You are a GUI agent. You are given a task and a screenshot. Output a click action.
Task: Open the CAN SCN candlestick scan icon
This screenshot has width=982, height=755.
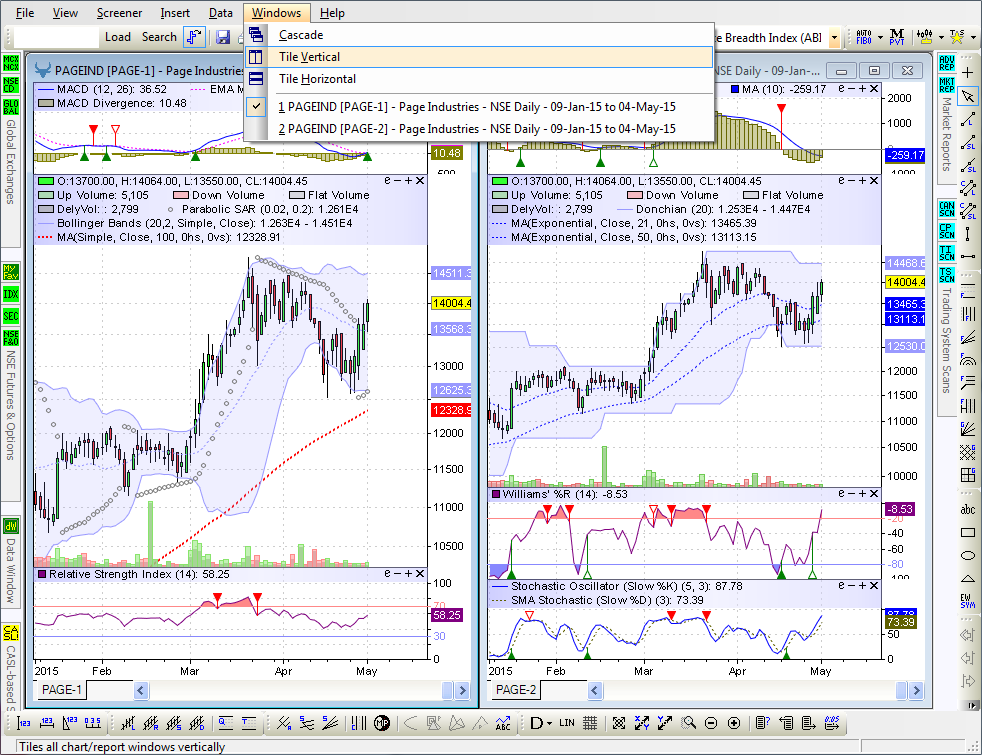point(946,209)
